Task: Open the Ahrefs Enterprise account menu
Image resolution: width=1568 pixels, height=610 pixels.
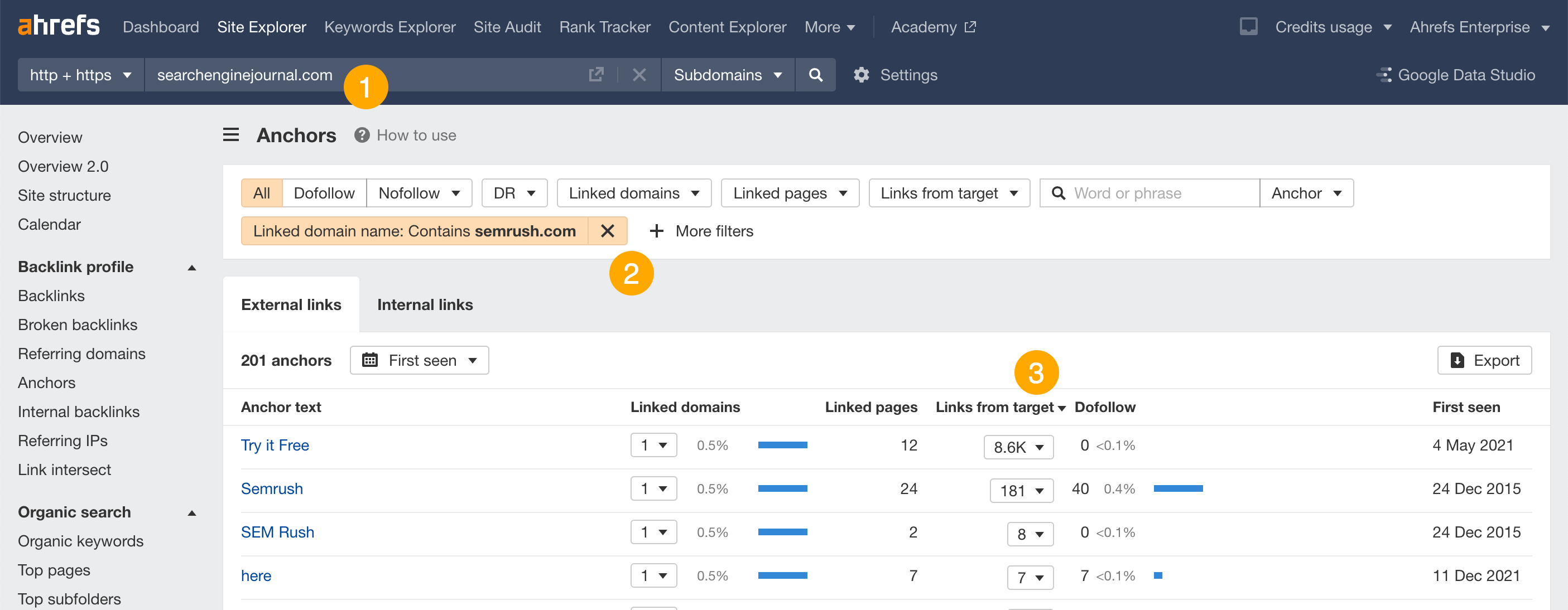Action: click(x=1479, y=27)
